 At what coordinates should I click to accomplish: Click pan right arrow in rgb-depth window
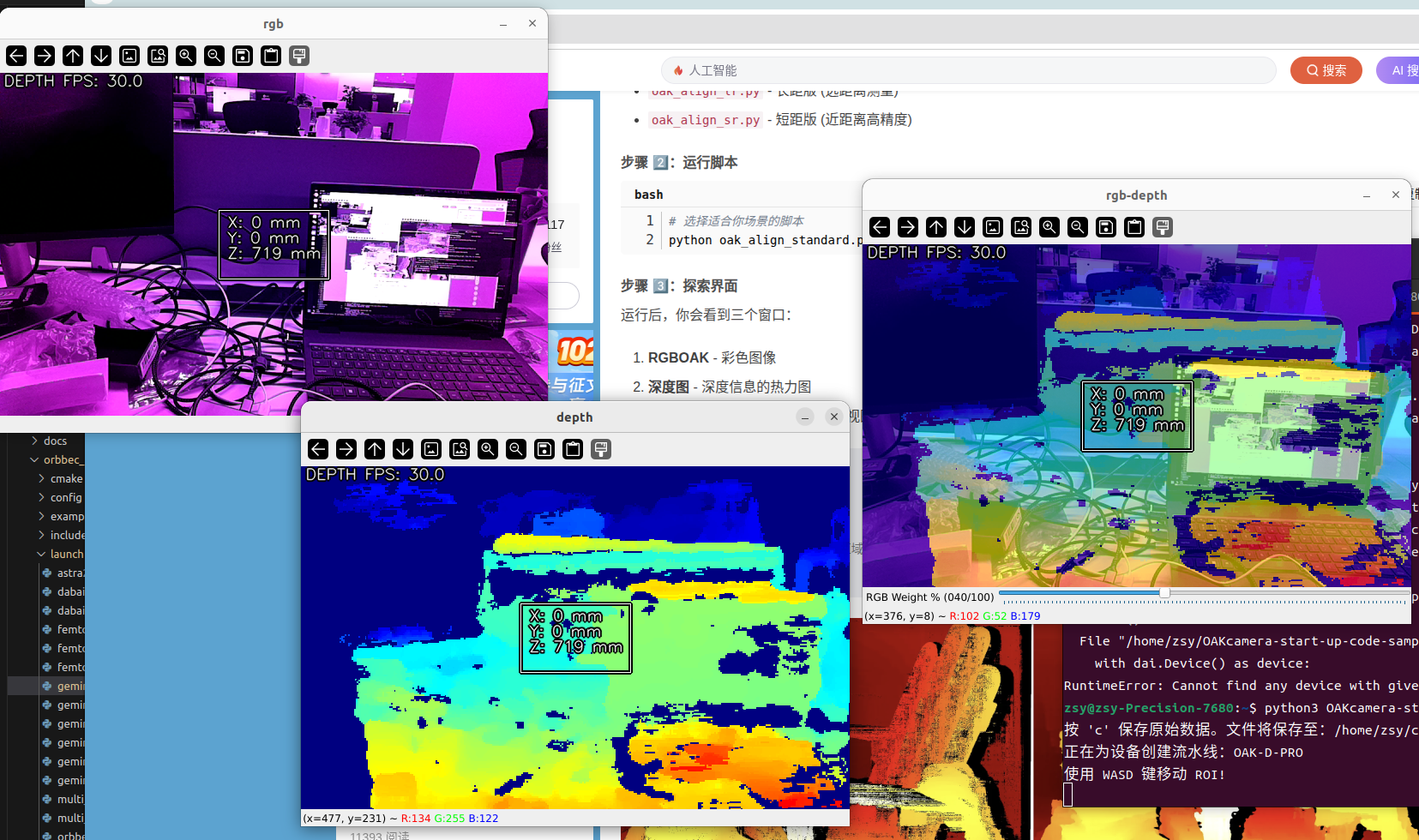908,227
